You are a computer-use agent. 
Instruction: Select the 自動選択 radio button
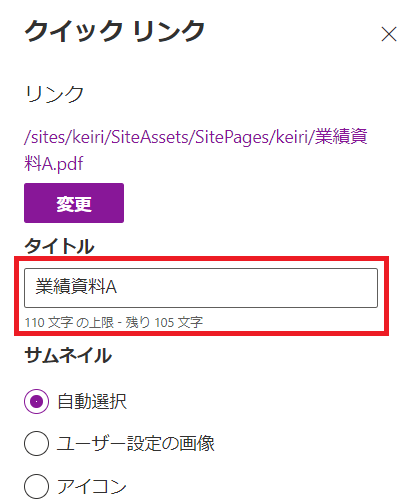click(36, 401)
